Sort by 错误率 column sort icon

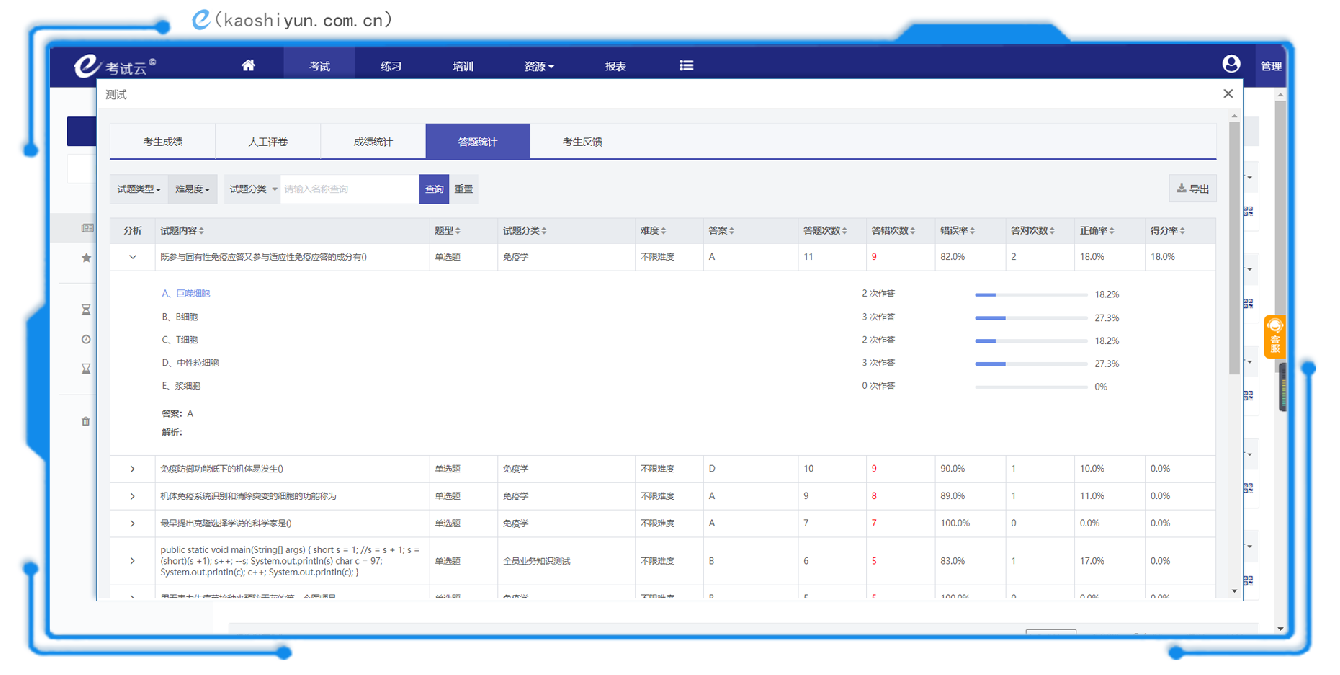(x=972, y=231)
